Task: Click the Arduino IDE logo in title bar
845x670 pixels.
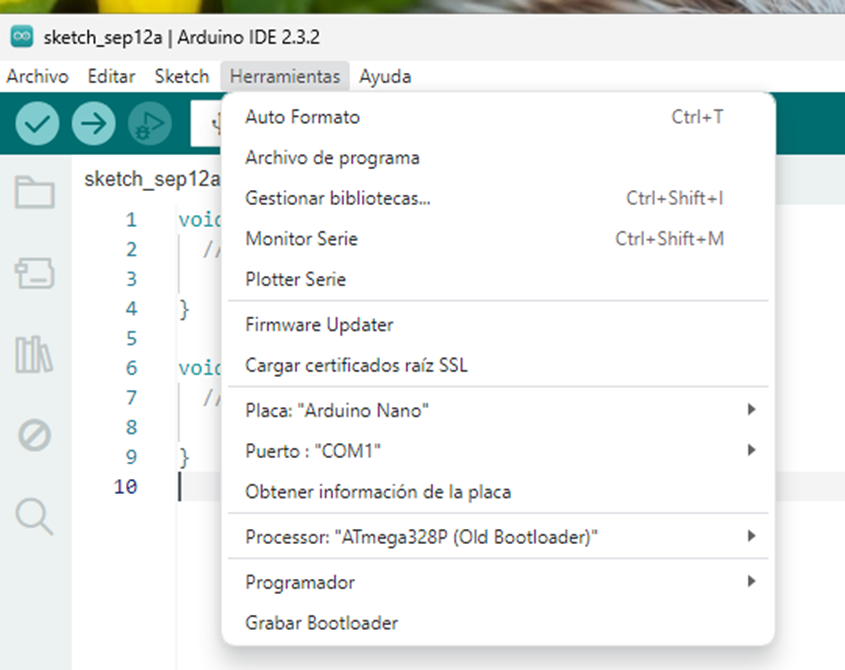Action: coord(22,37)
